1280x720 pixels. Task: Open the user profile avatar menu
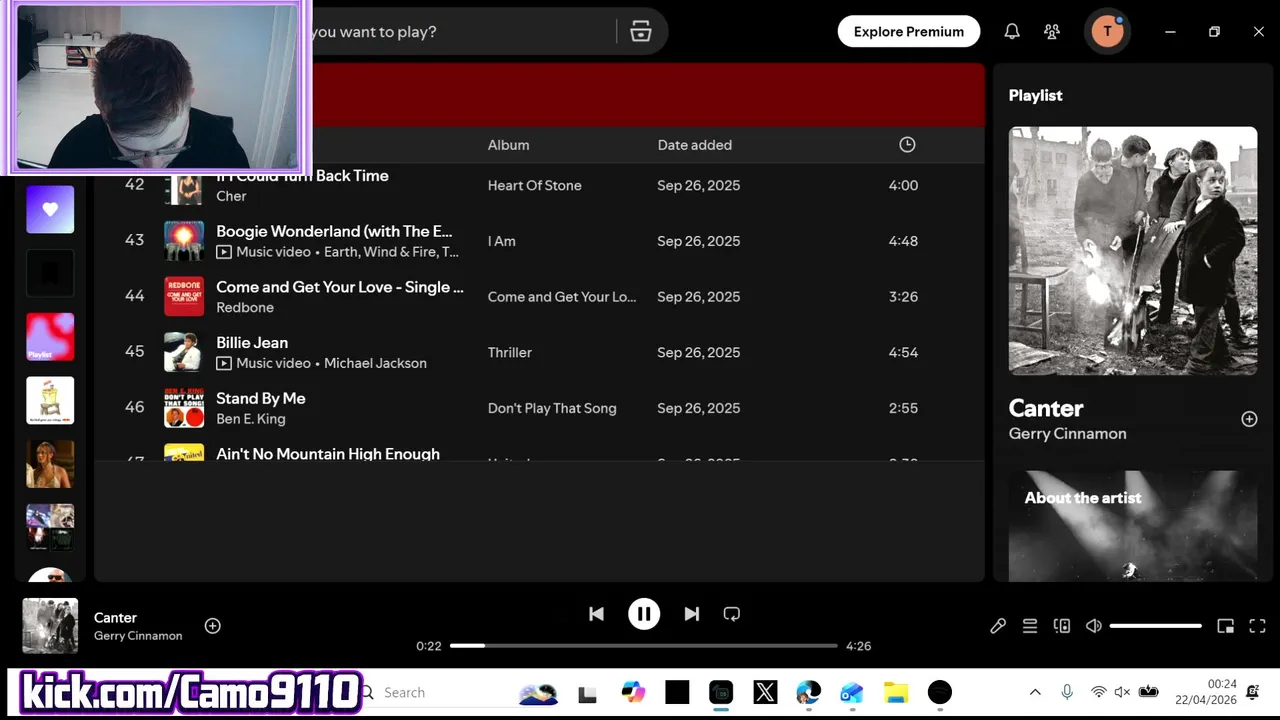(x=1107, y=31)
